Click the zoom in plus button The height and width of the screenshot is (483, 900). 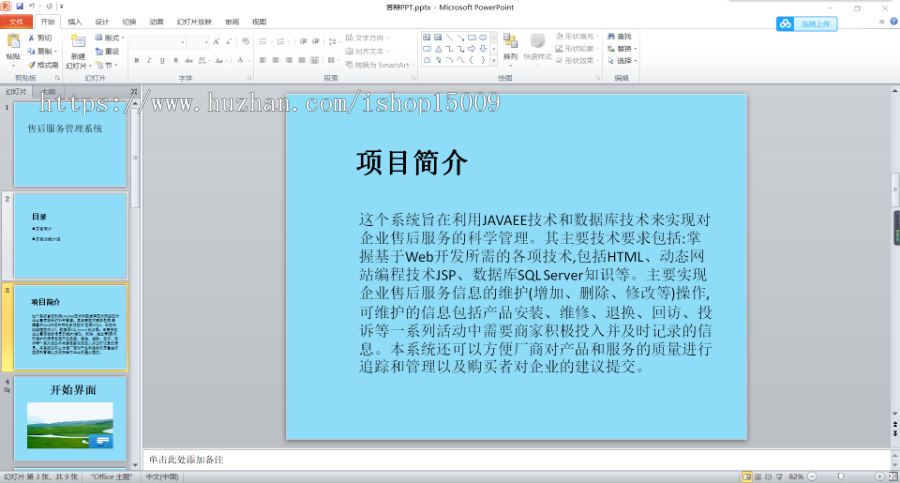point(879,477)
